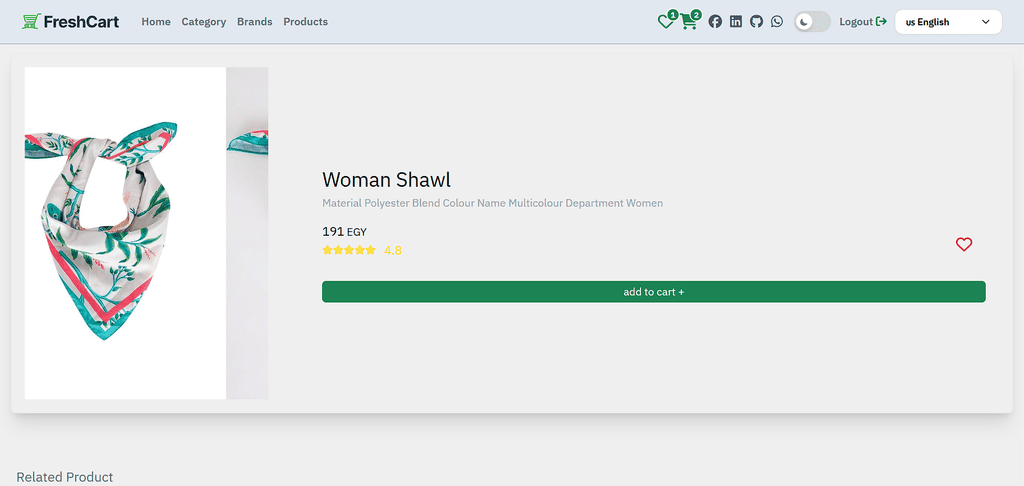Open the GitHub profile icon
Image resolution: width=1024 pixels, height=486 pixels.
coord(756,22)
